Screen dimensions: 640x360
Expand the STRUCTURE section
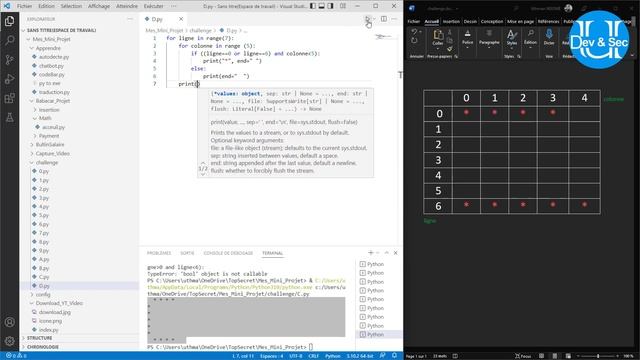tap(39, 338)
